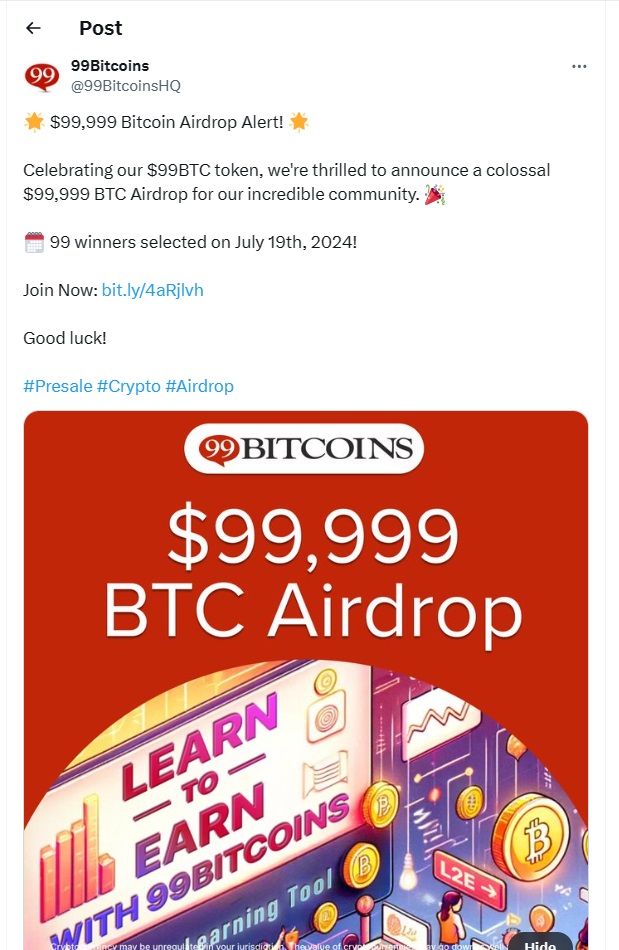This screenshot has height=950, width=619.
Task: Click the party popper emoji
Action: click(x=434, y=194)
